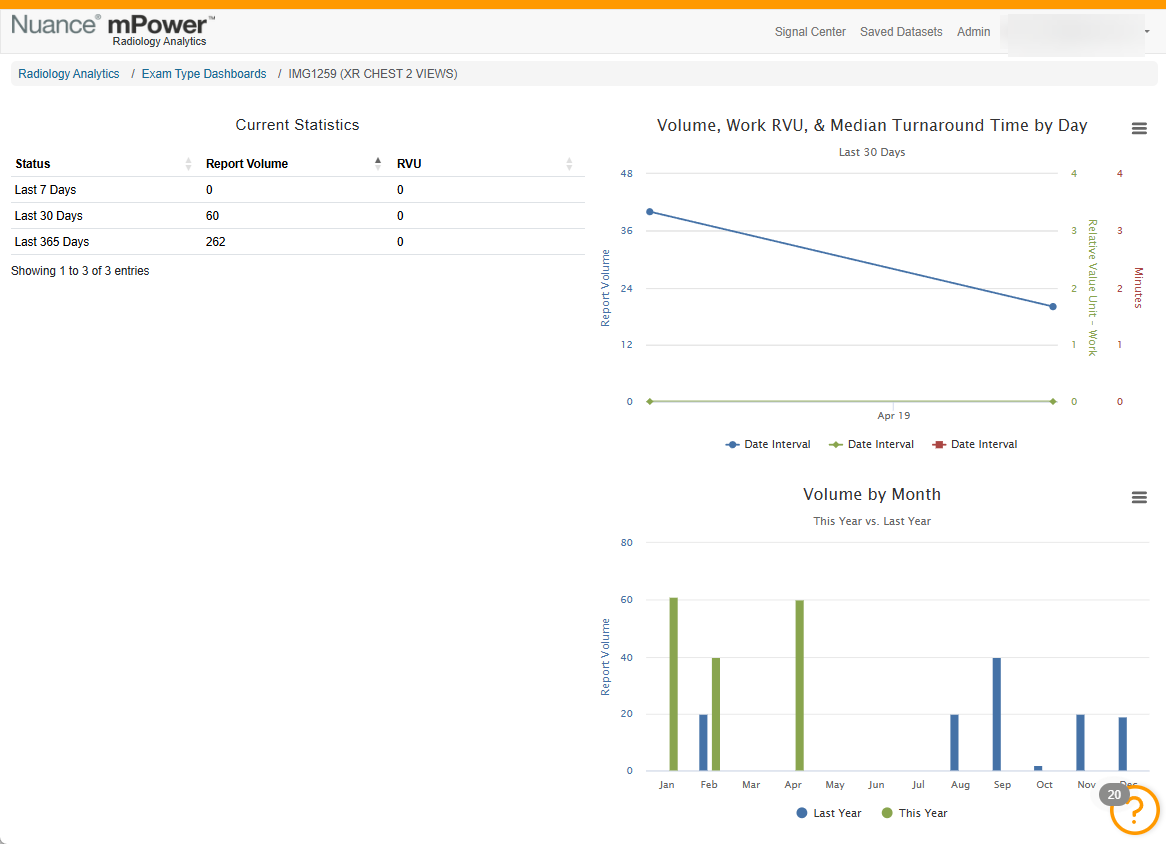
Task: Open the orange help question mark icon
Action: coord(1135,811)
